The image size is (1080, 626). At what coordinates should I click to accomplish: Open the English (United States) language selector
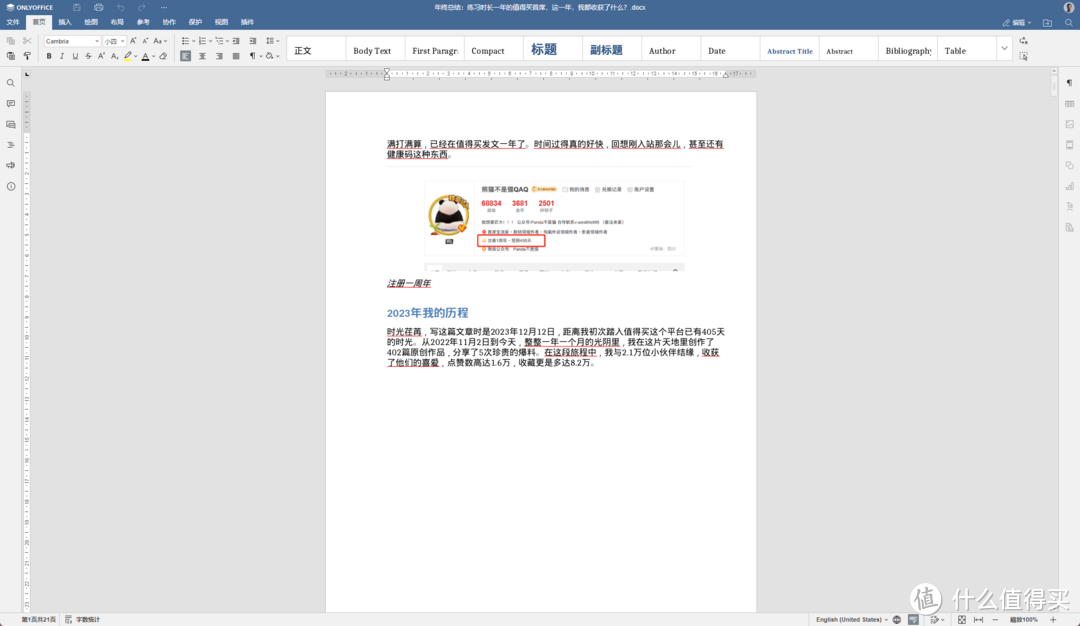point(850,620)
